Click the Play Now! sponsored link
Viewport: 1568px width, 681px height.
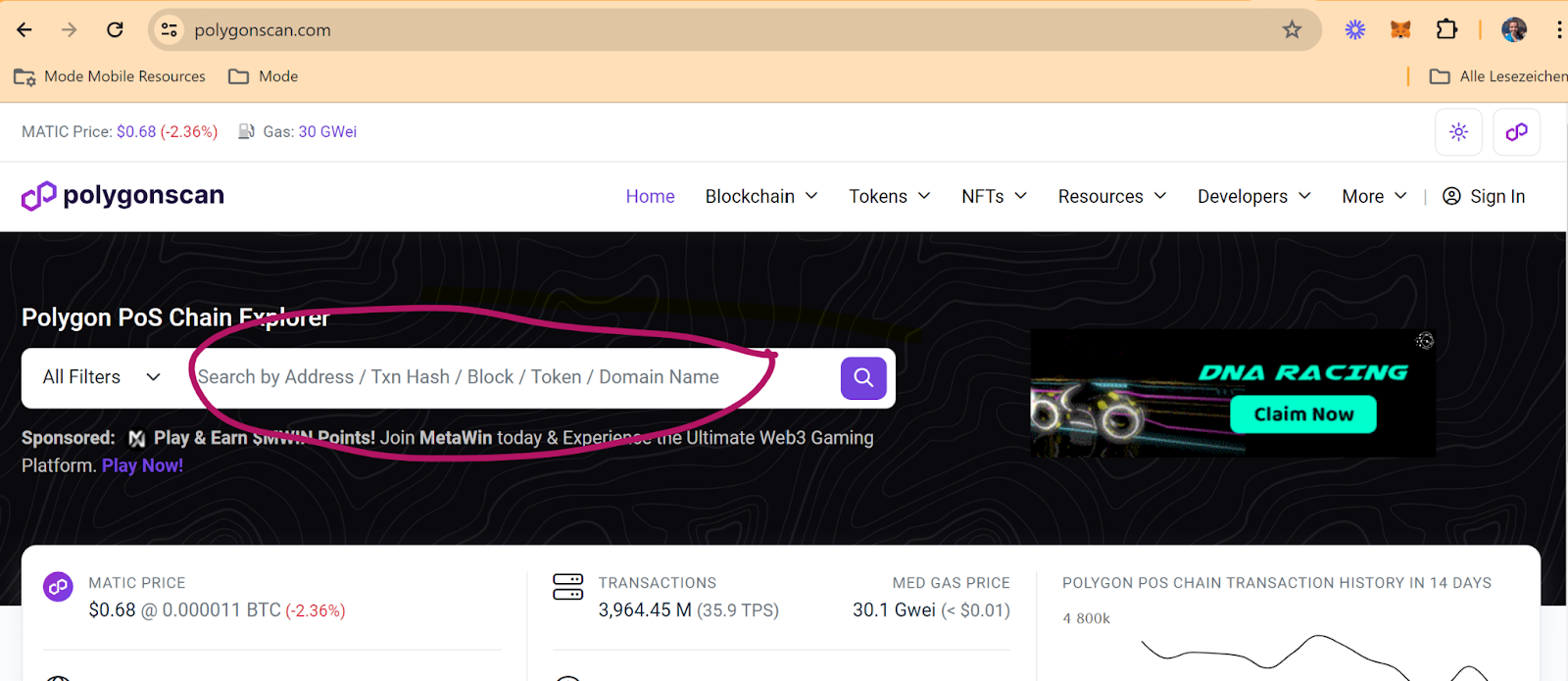click(x=142, y=465)
